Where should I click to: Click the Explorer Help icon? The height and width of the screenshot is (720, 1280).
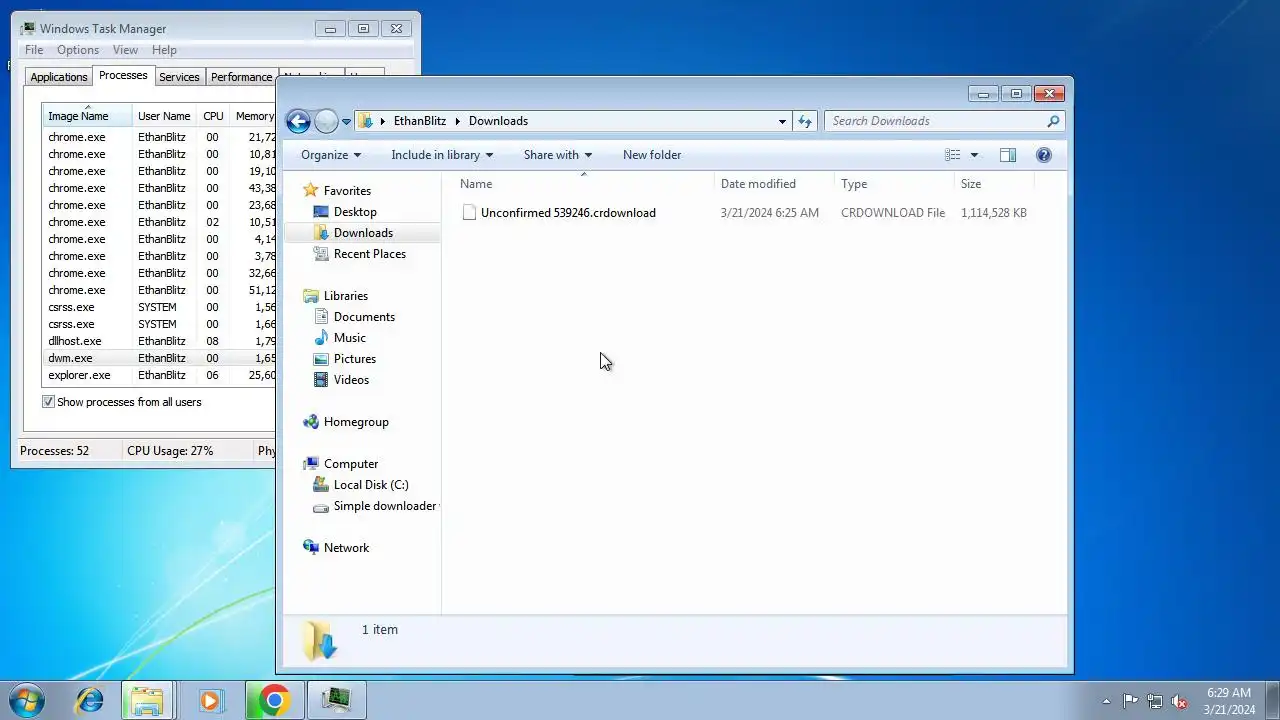click(x=1044, y=155)
